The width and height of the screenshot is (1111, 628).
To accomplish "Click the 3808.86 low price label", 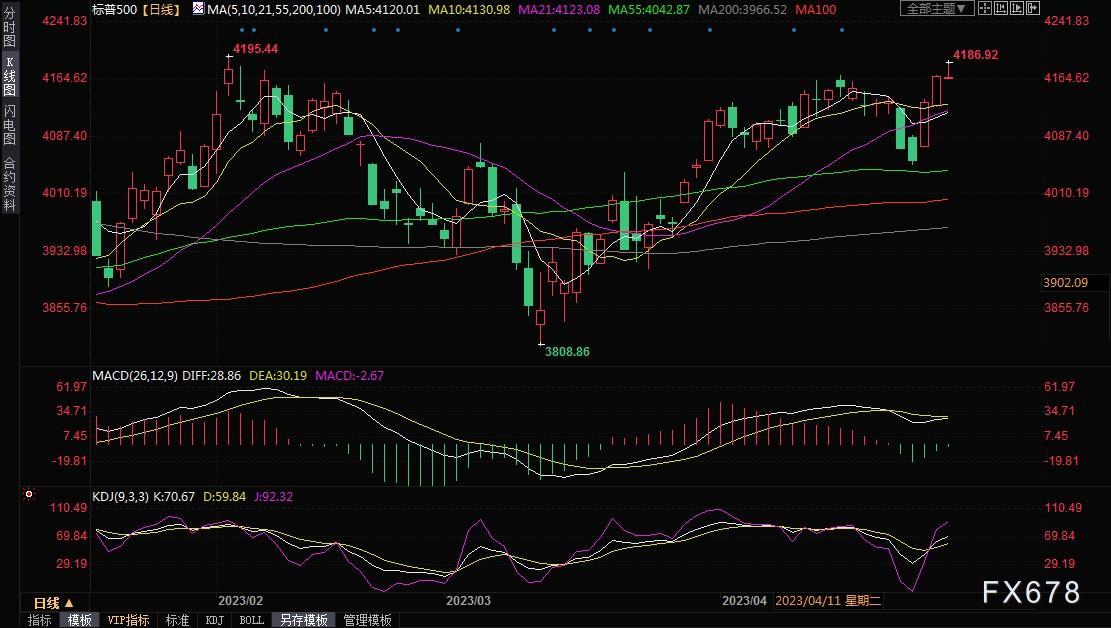I will 567,351.
